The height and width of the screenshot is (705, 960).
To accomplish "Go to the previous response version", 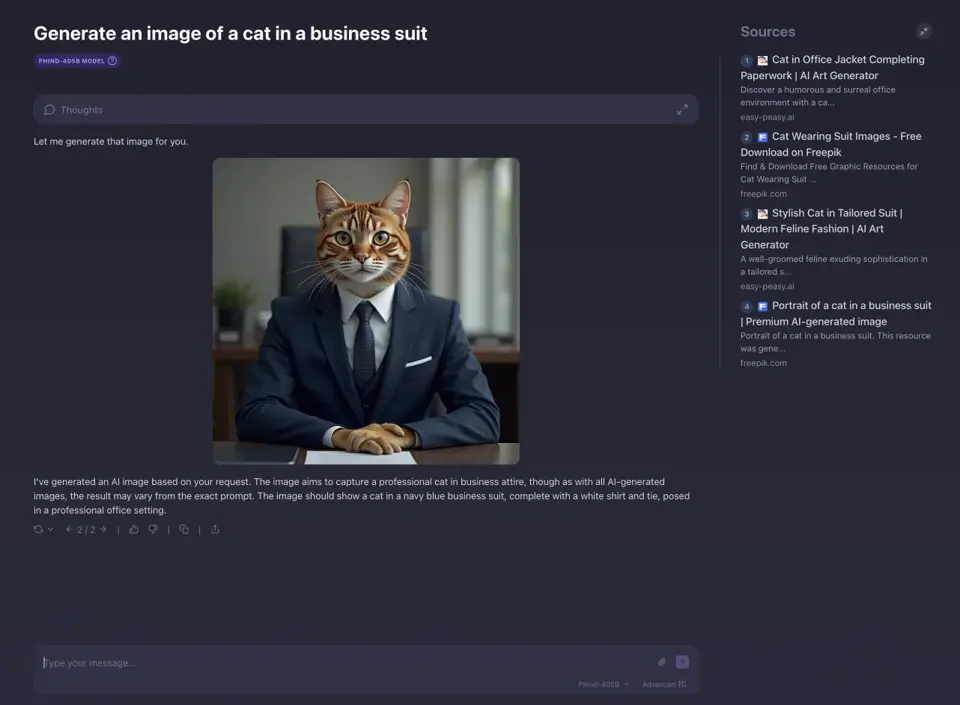I will tap(69, 529).
